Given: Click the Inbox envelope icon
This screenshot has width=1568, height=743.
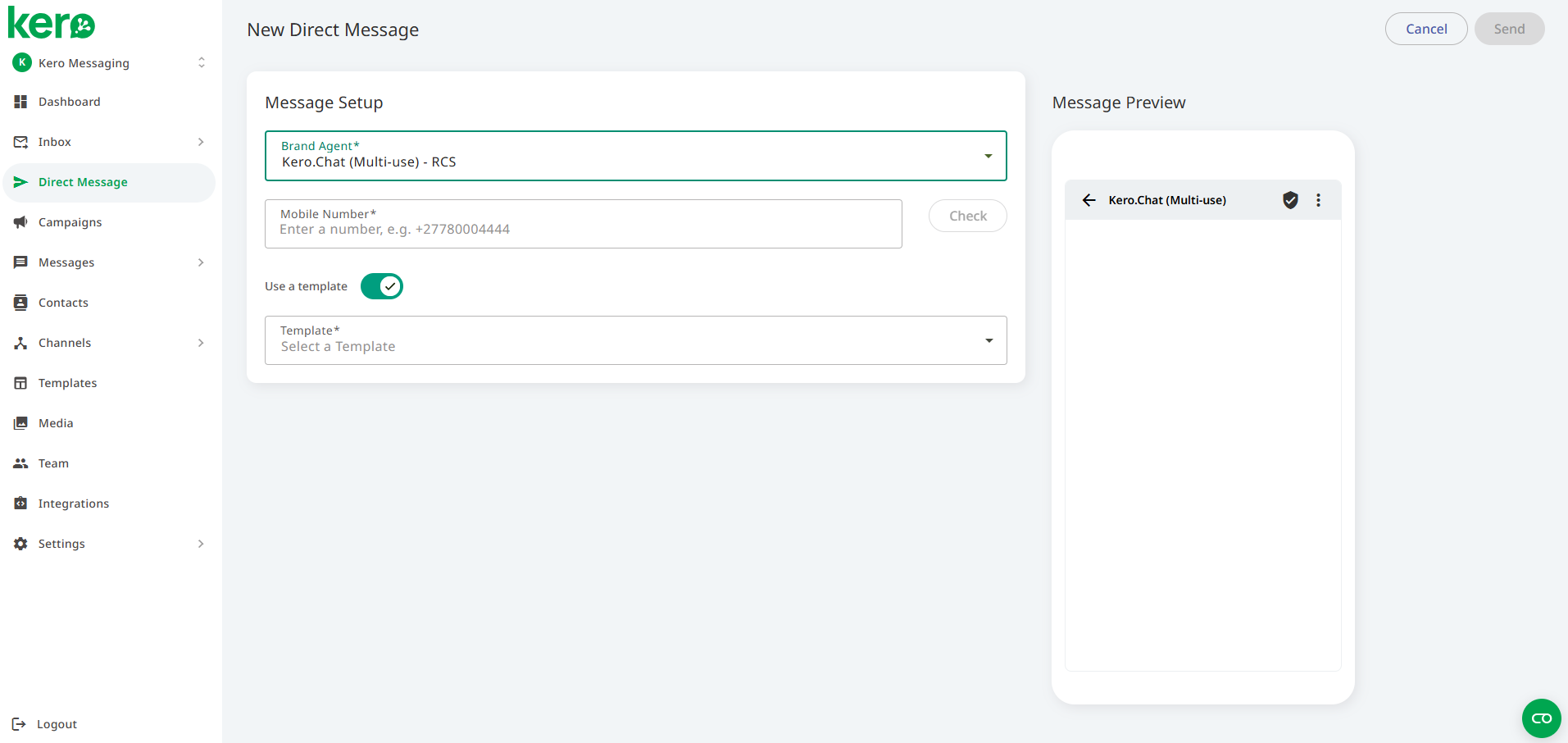Looking at the screenshot, I should tap(20, 142).
